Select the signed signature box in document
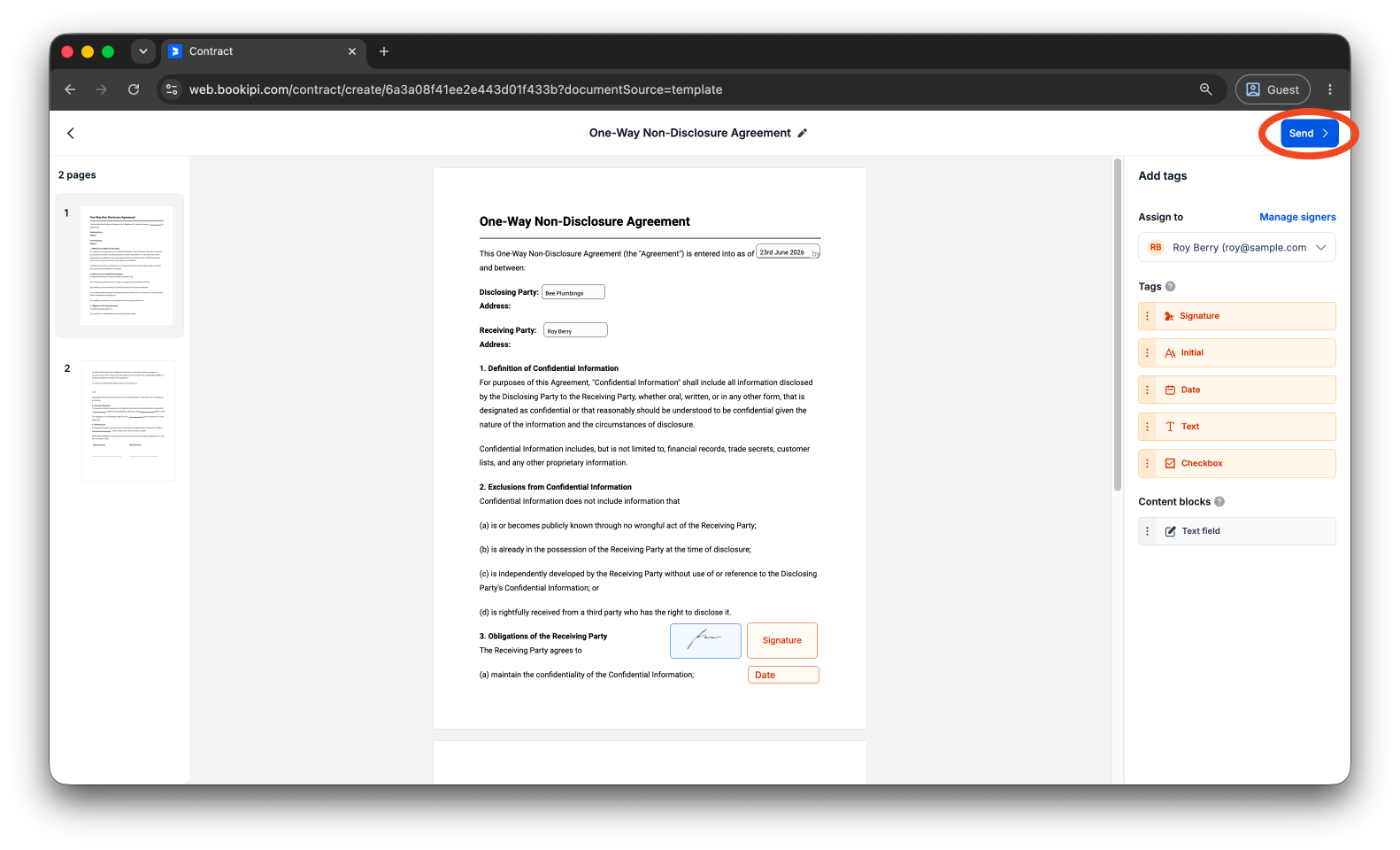The image size is (1400, 850). click(705, 641)
